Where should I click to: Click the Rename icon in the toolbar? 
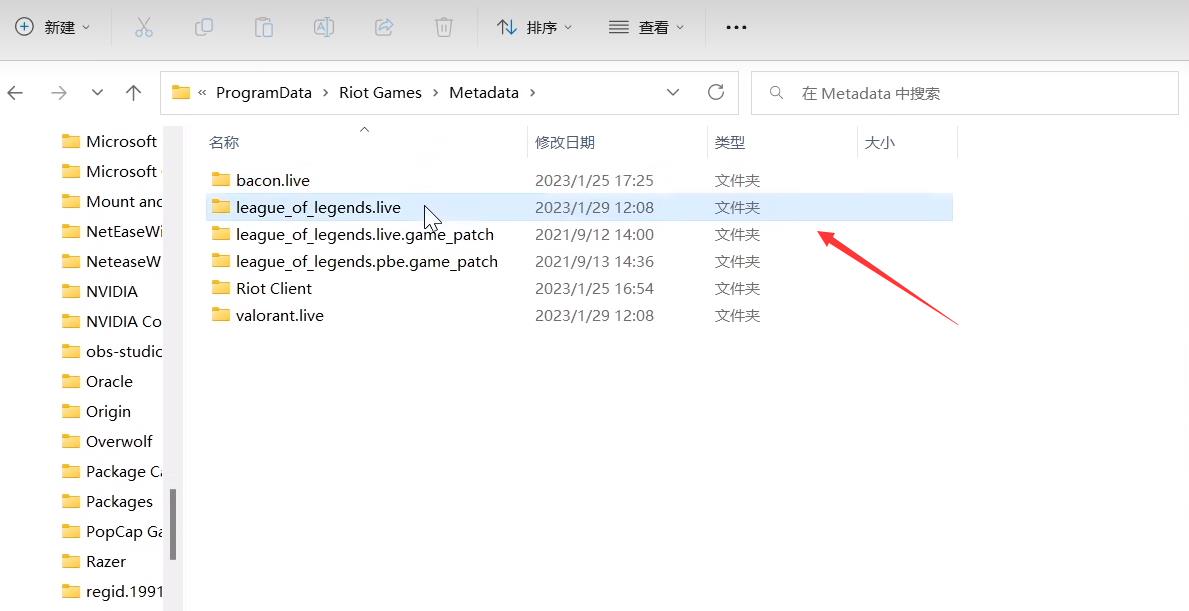pos(324,27)
